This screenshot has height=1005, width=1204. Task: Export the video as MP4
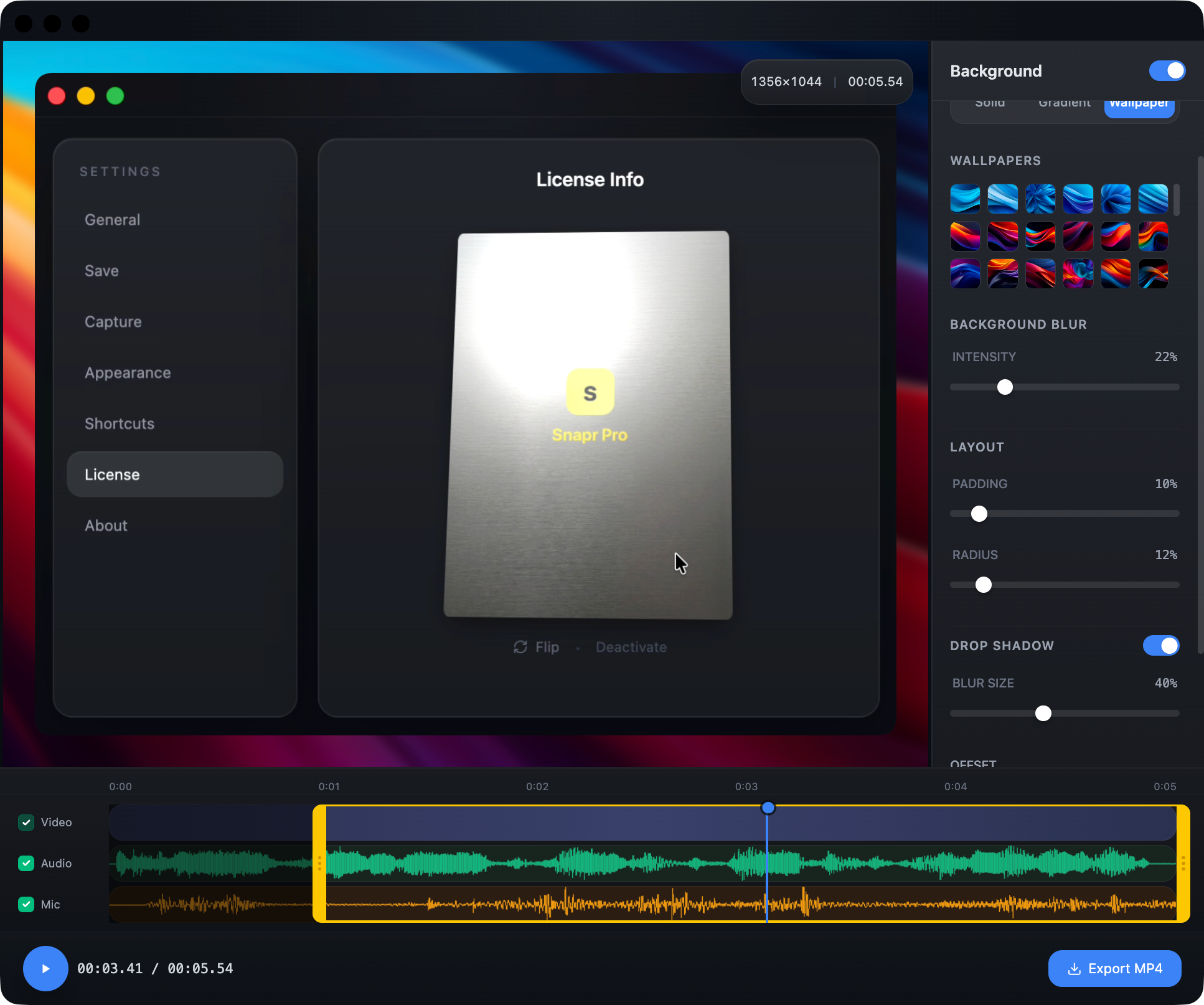pyautogui.click(x=1114, y=968)
